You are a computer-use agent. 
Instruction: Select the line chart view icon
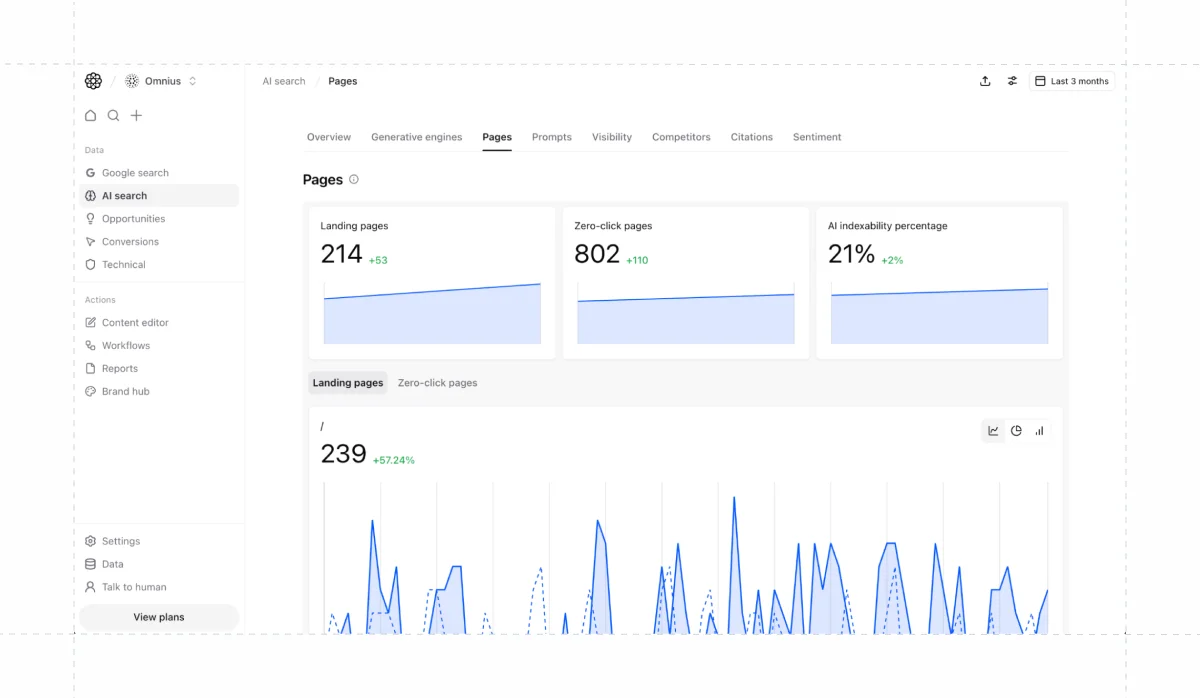click(992, 430)
